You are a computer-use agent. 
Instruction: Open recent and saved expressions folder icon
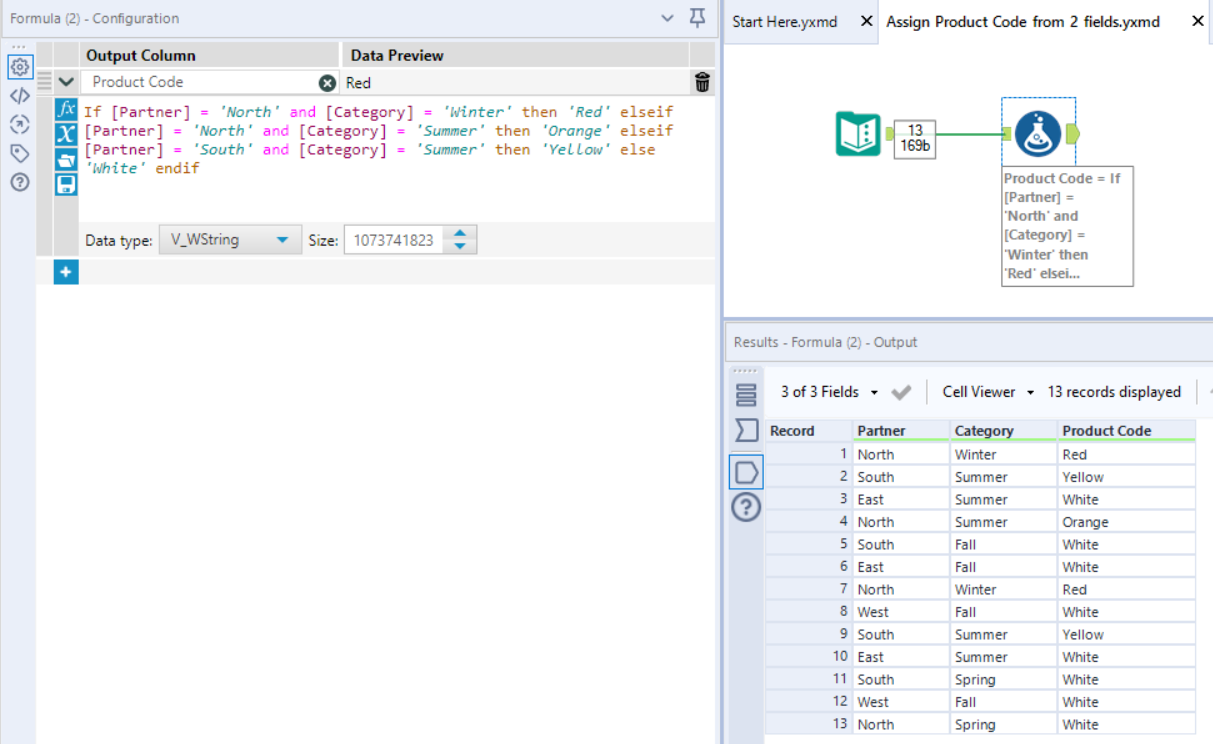pyautogui.click(x=66, y=159)
